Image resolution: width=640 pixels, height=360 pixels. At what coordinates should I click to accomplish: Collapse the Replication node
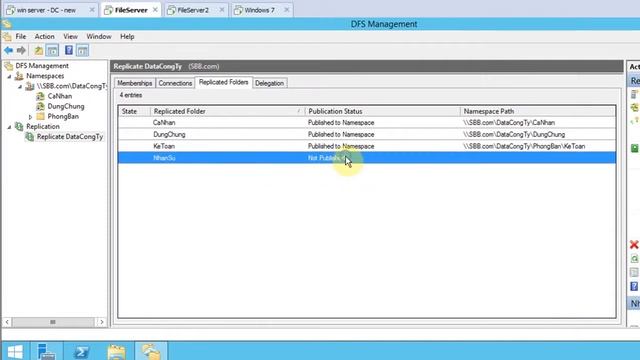click(x=9, y=127)
